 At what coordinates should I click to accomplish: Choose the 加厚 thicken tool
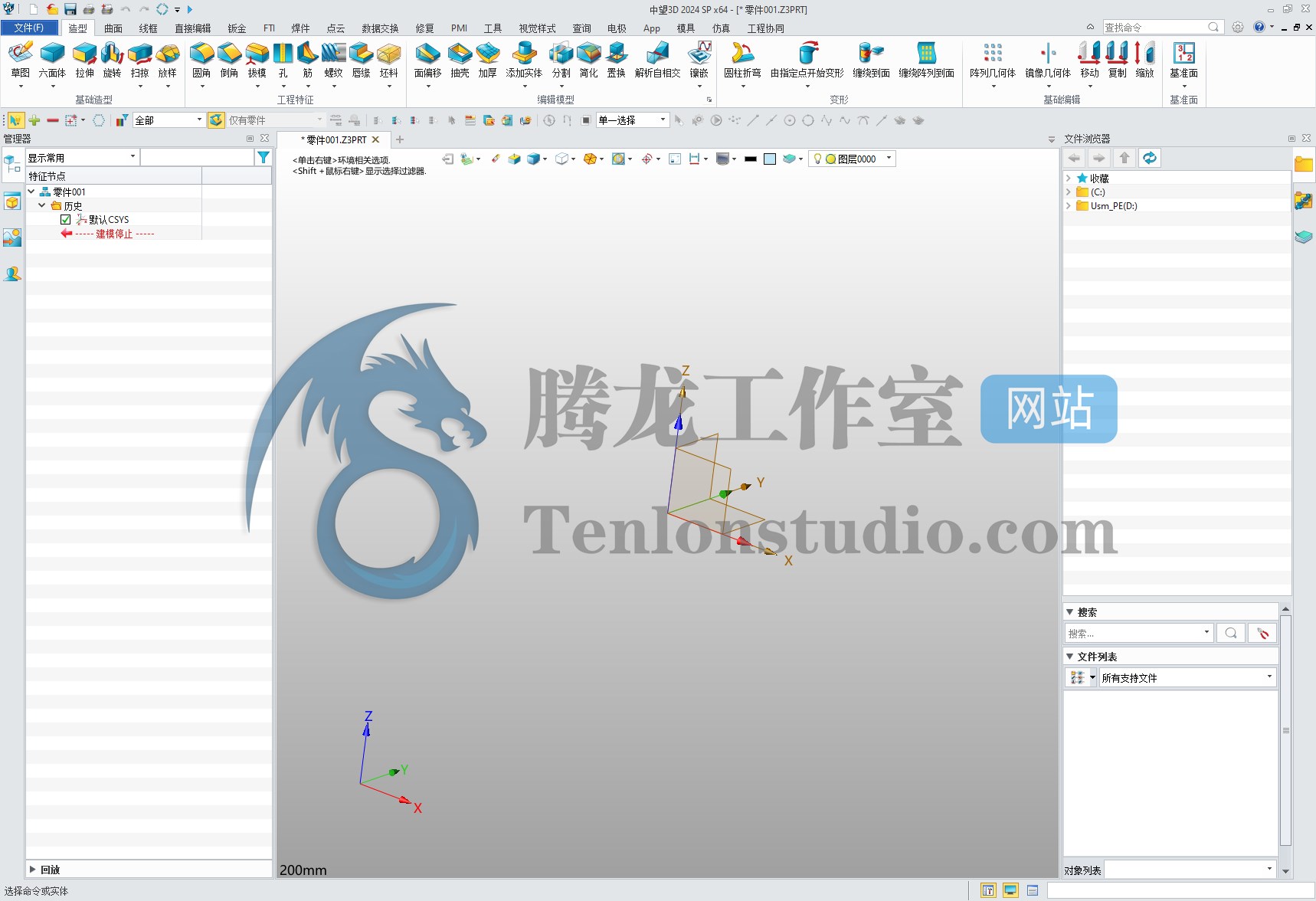[487, 60]
